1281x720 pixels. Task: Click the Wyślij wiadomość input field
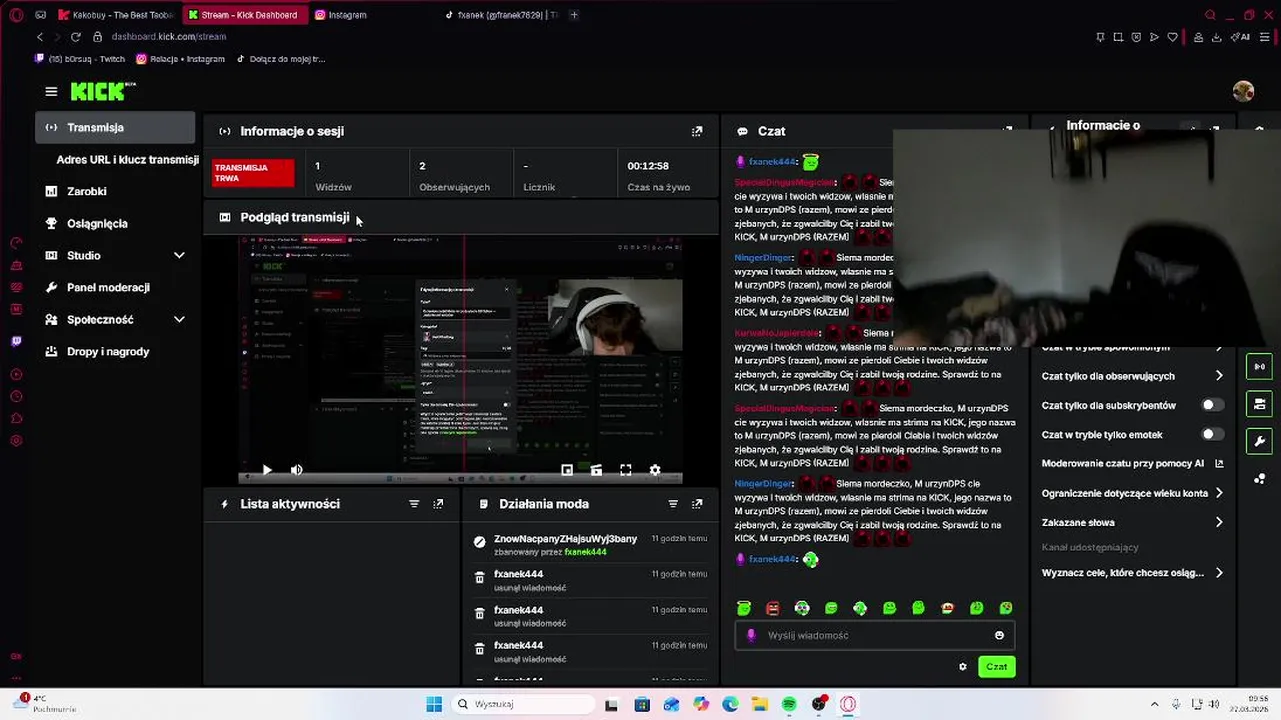pyautogui.click(x=875, y=635)
